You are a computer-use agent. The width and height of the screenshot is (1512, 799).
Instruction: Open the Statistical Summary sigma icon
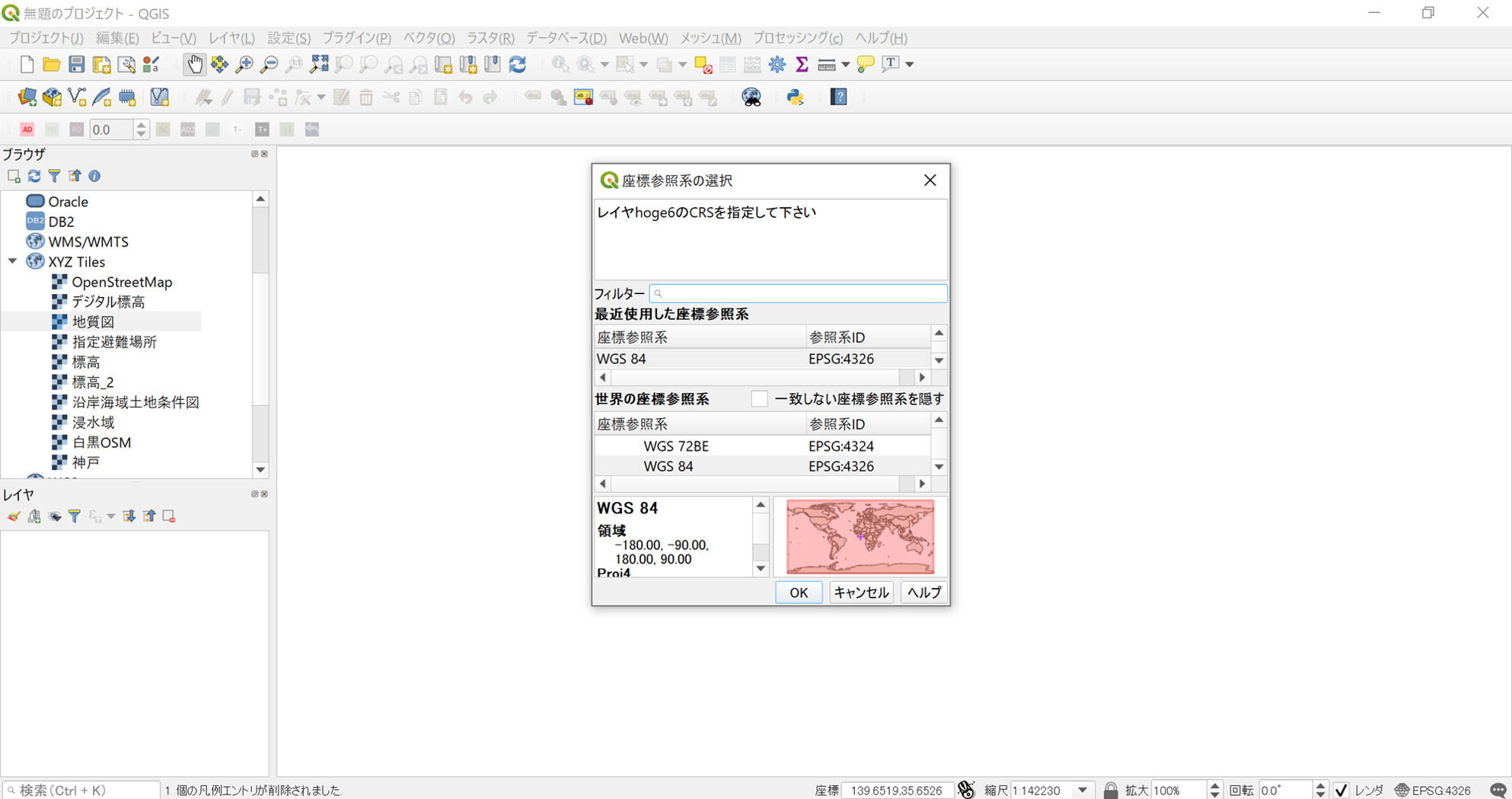(802, 65)
